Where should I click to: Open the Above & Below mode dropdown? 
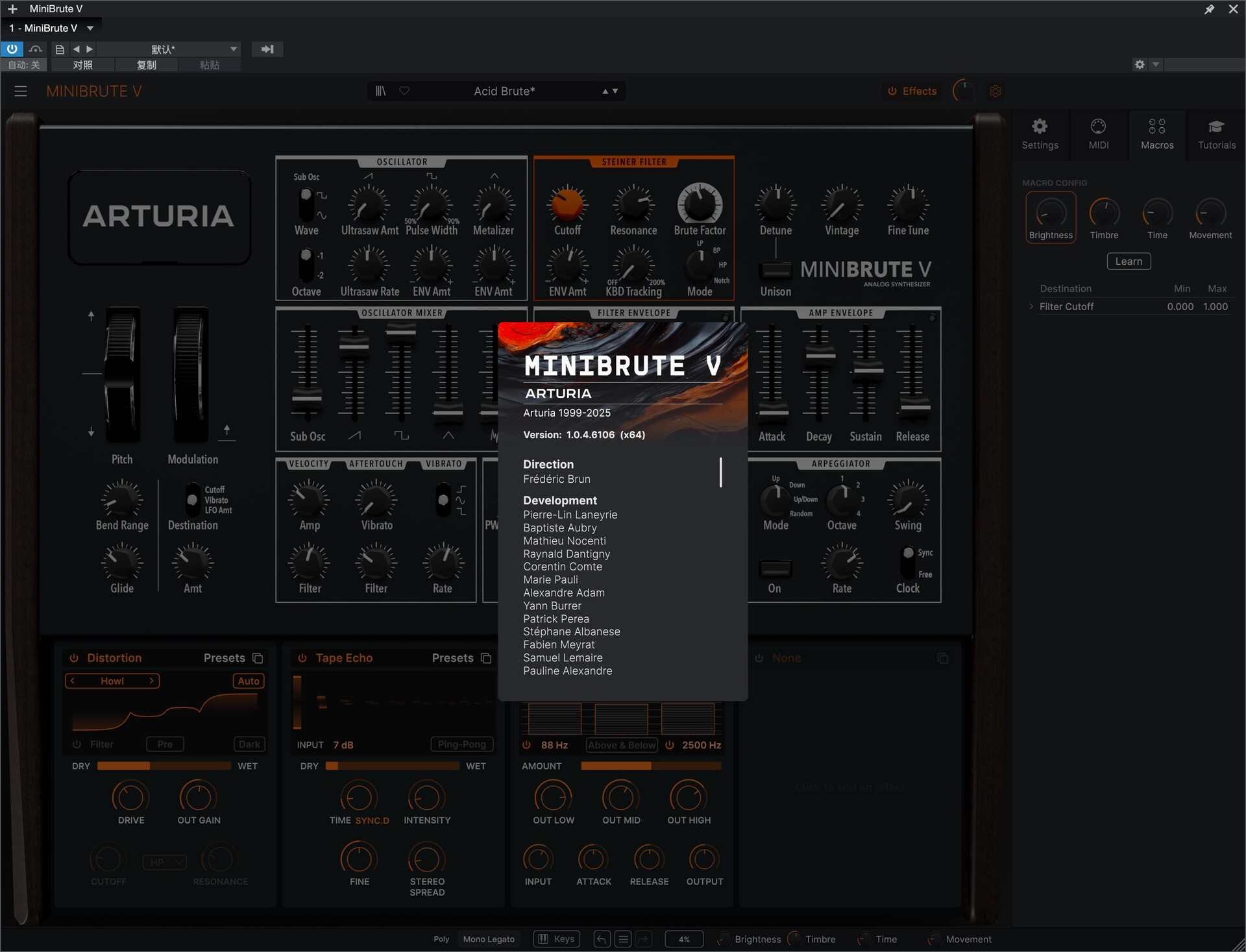point(622,745)
